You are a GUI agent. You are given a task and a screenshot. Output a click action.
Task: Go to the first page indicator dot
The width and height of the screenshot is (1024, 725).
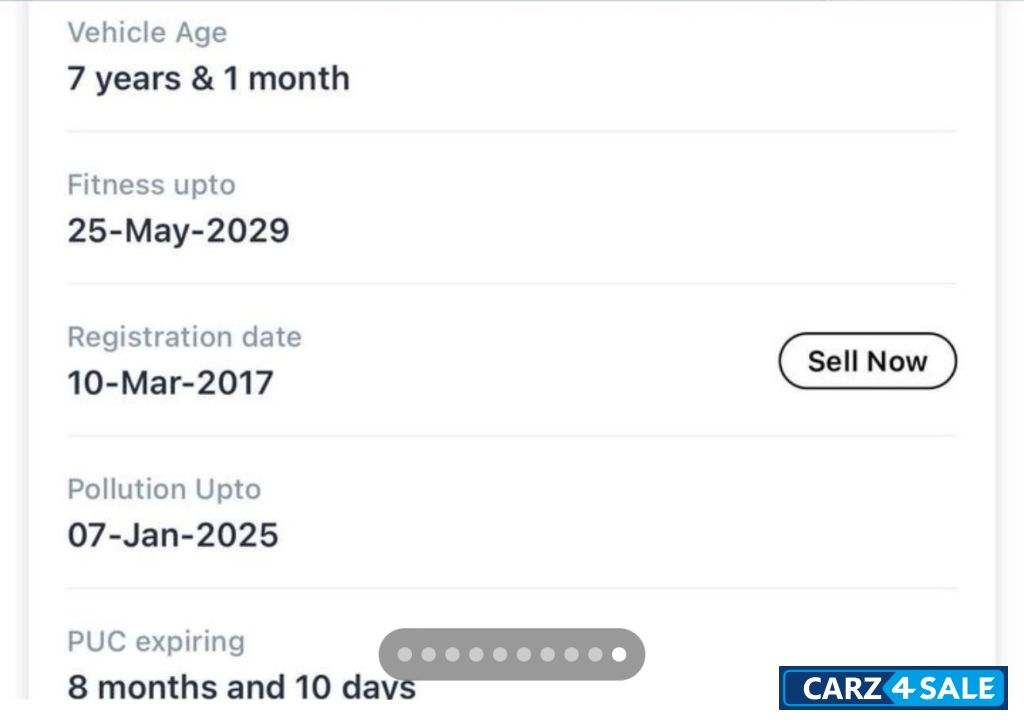point(406,655)
